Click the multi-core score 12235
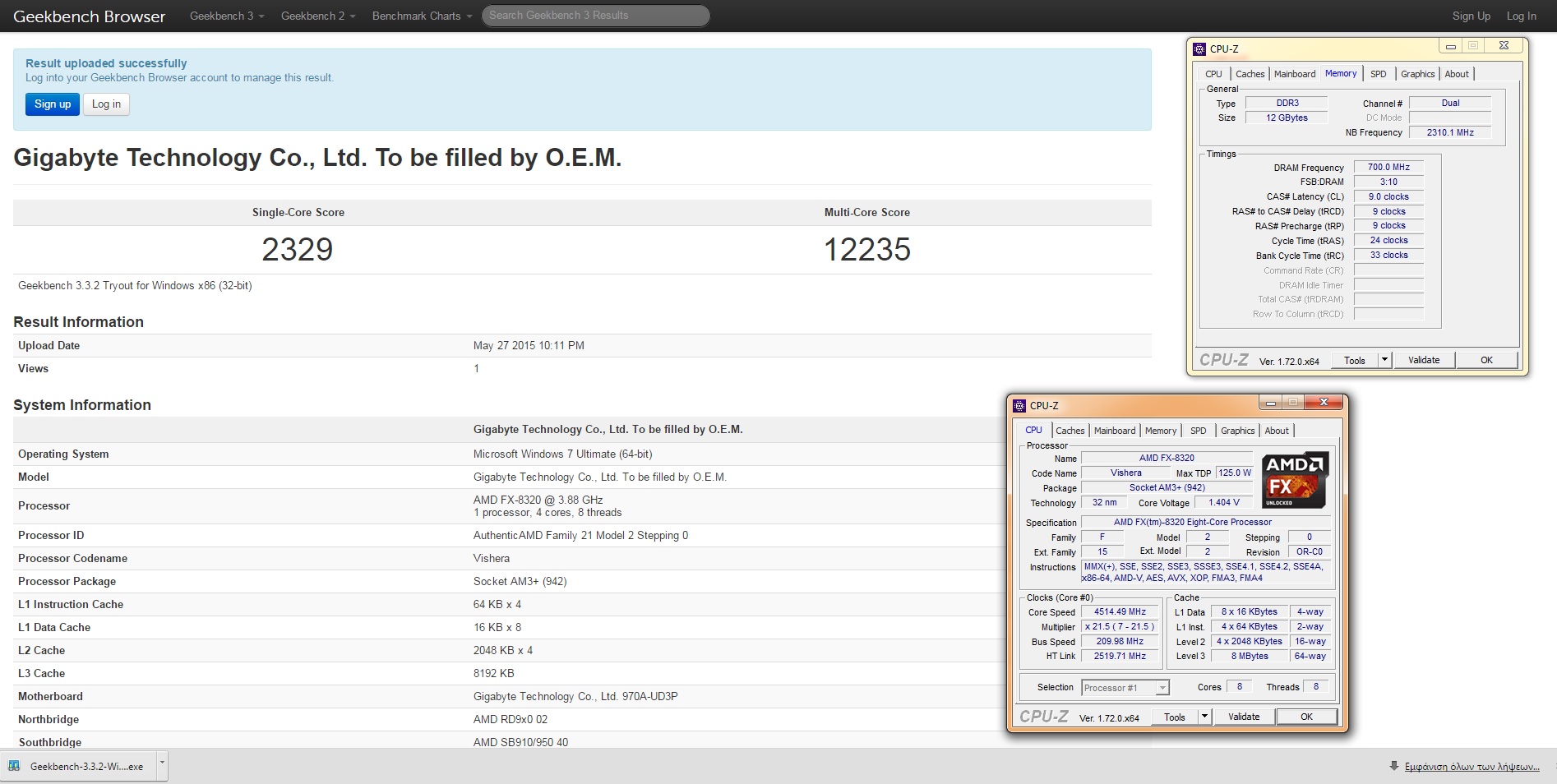The image size is (1557, 784). point(867,250)
